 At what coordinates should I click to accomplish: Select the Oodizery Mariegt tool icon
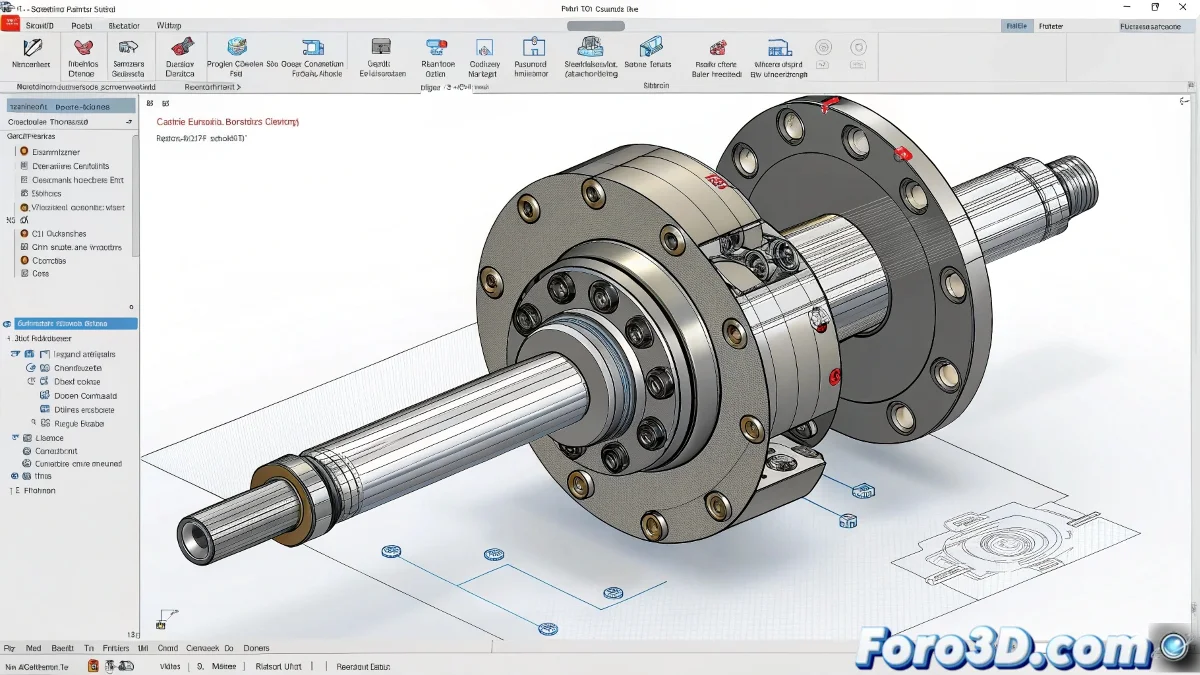point(484,47)
